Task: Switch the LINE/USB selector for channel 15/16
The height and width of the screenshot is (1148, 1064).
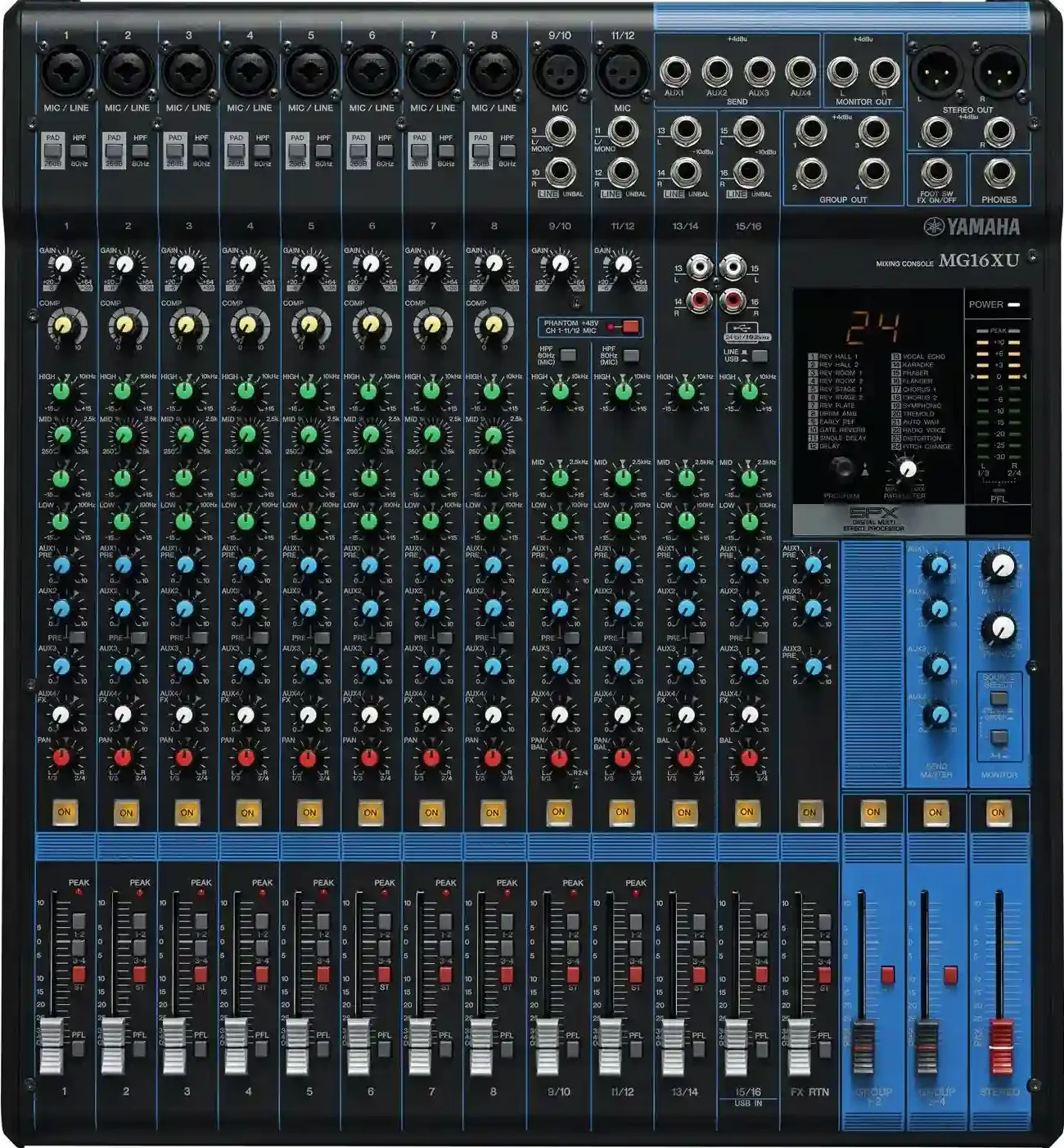Action: point(760,356)
